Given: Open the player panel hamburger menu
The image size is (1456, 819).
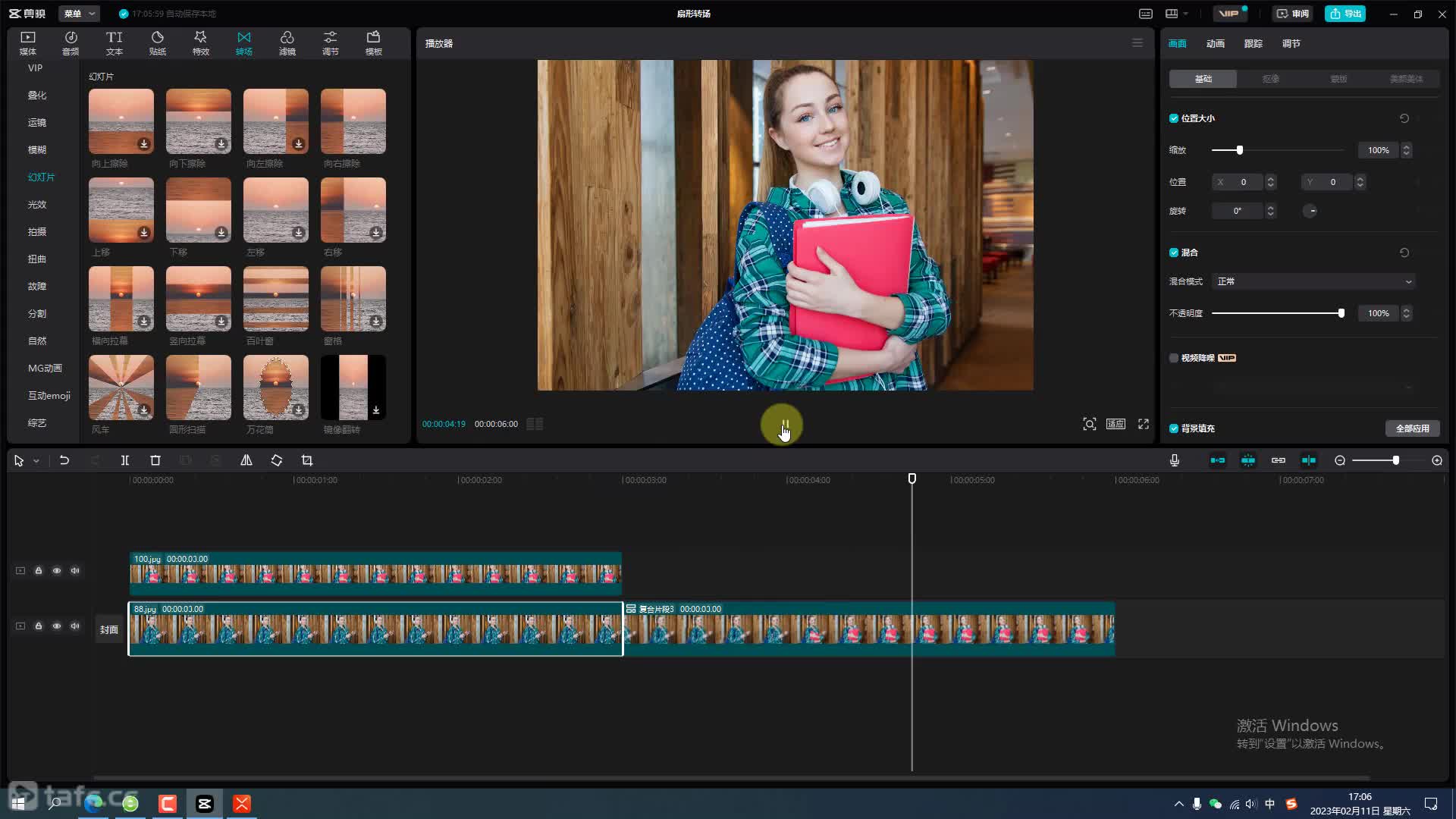Looking at the screenshot, I should click(1137, 43).
